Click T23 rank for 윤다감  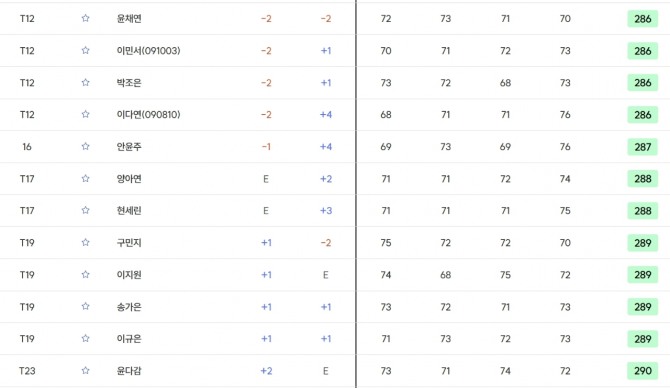tap(27, 371)
